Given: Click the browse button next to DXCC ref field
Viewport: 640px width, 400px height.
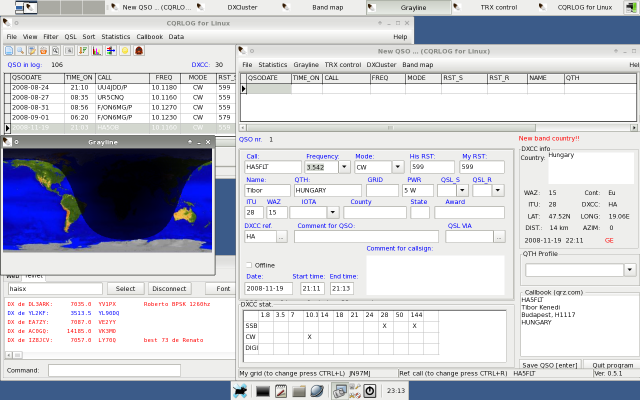Looking at the screenshot, I should (282, 237).
